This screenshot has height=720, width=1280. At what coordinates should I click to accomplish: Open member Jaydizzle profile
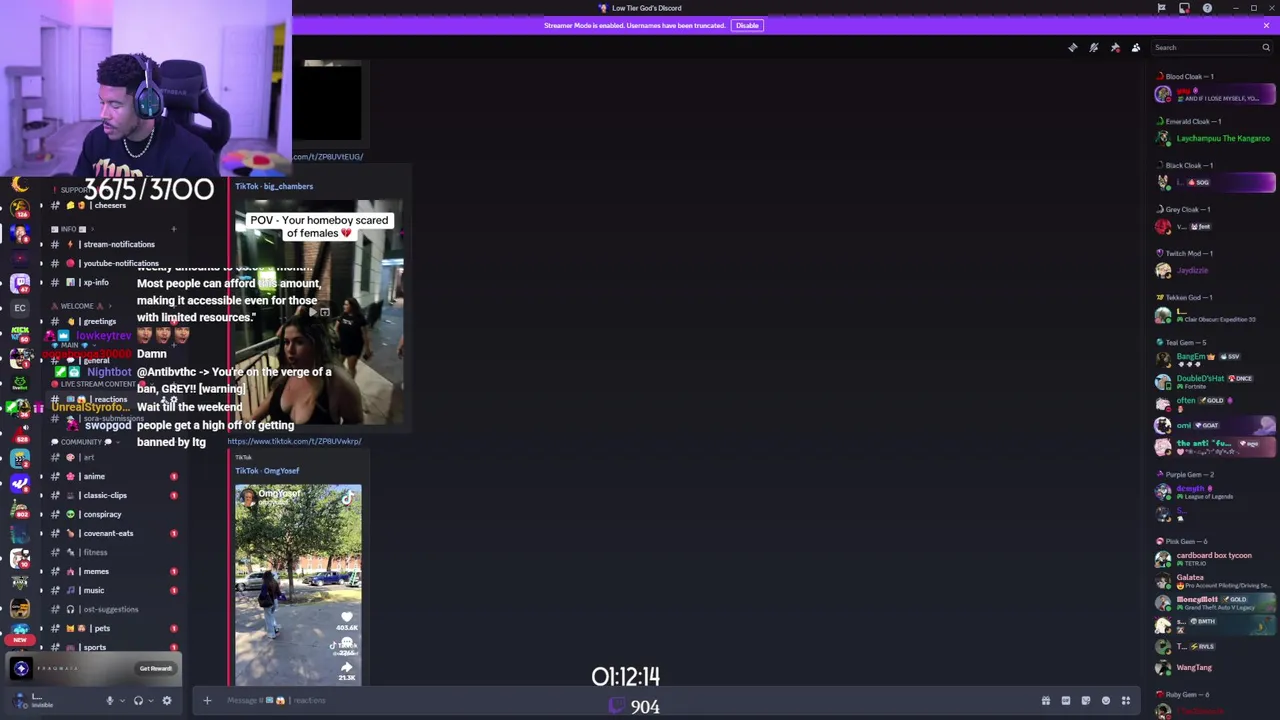pos(1215,270)
